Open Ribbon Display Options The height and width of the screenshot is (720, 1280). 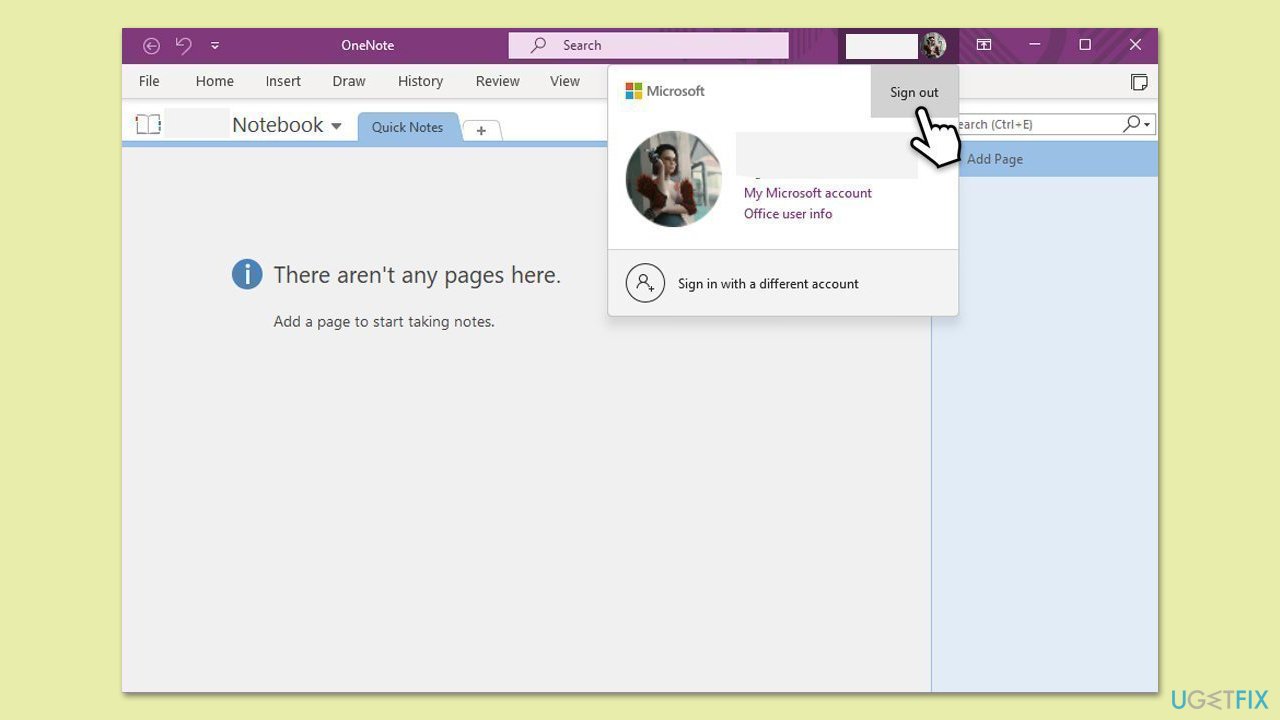[x=984, y=45]
